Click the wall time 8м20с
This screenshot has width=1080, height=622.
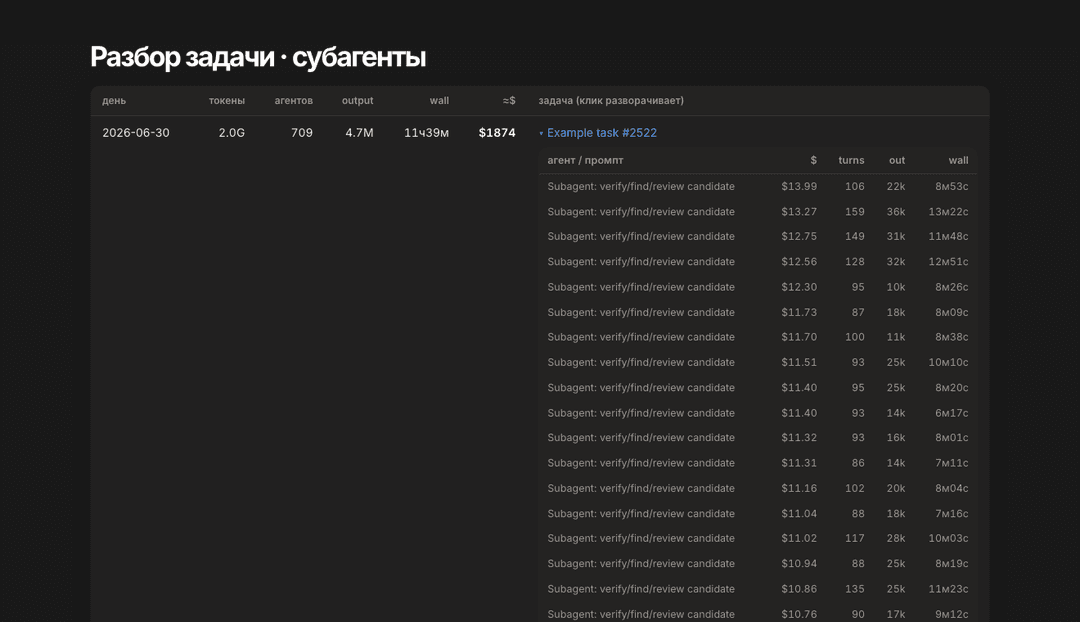click(952, 388)
